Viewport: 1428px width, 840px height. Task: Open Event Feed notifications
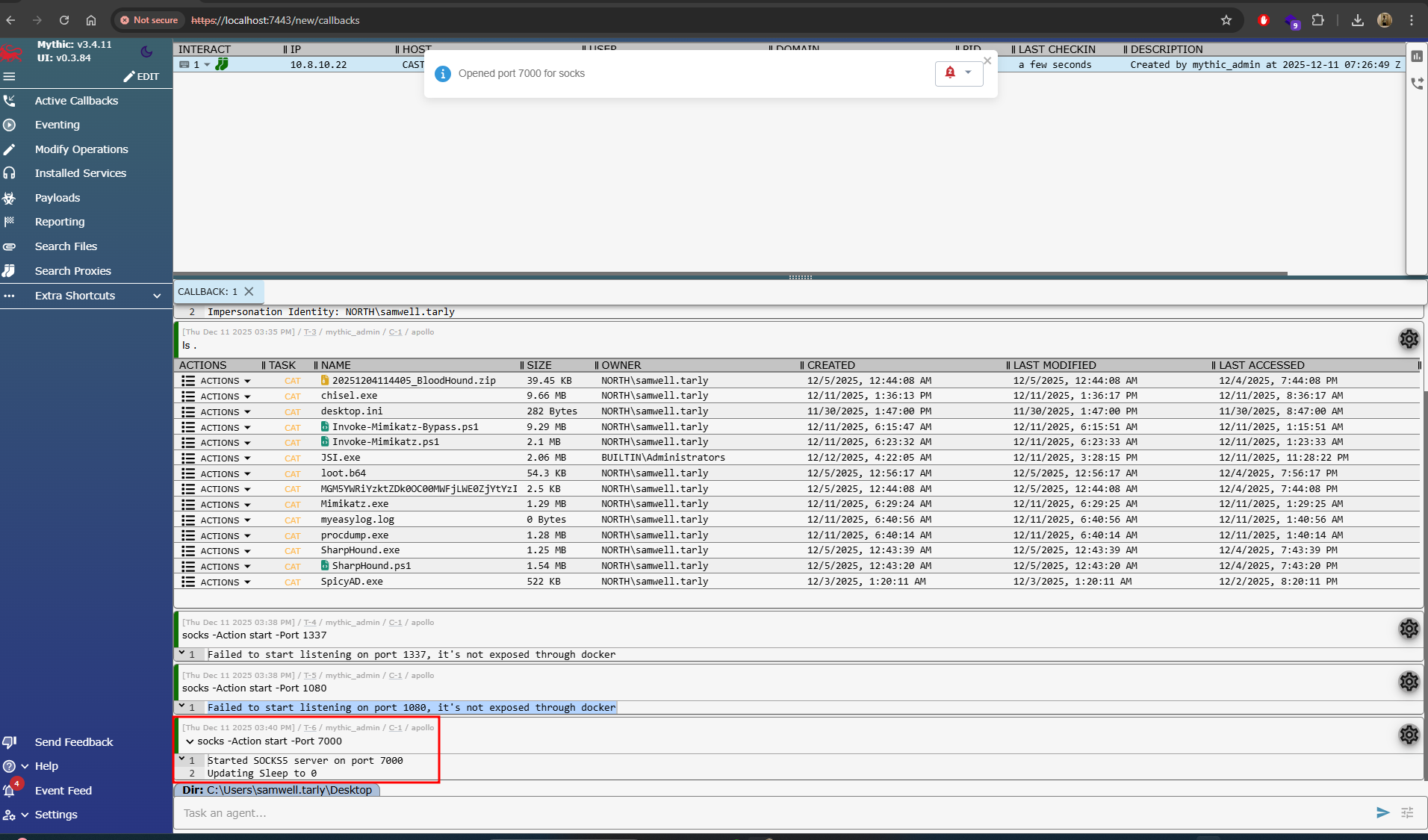point(63,791)
